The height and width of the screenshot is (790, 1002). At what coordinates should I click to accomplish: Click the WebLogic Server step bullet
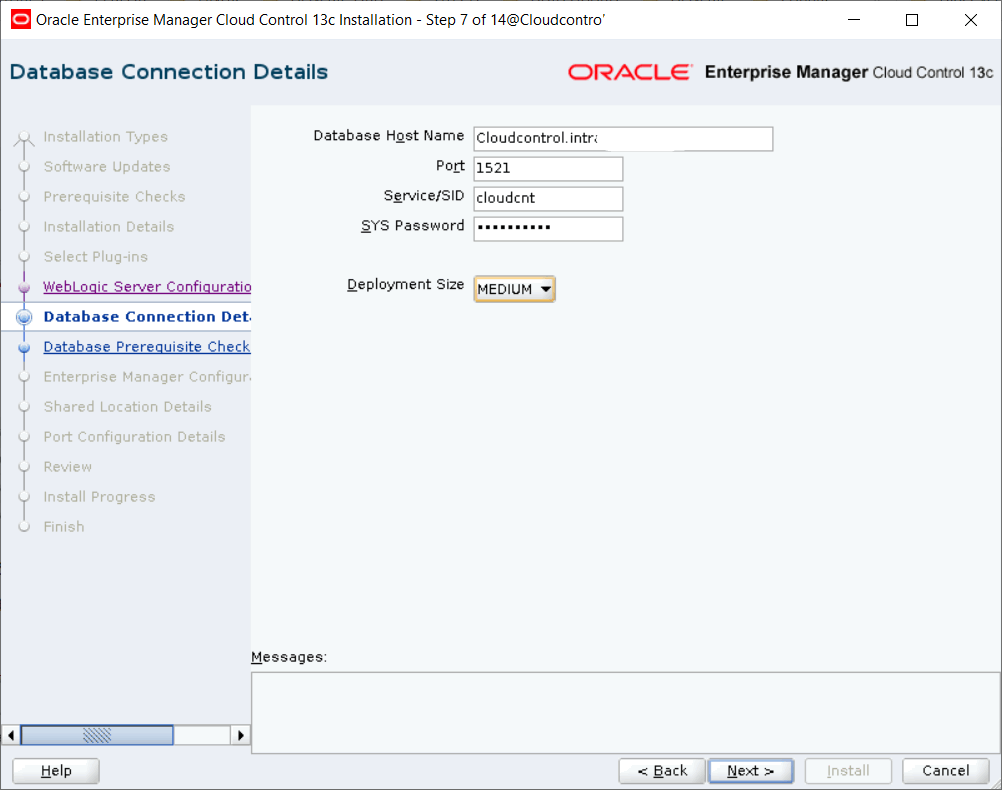24,288
